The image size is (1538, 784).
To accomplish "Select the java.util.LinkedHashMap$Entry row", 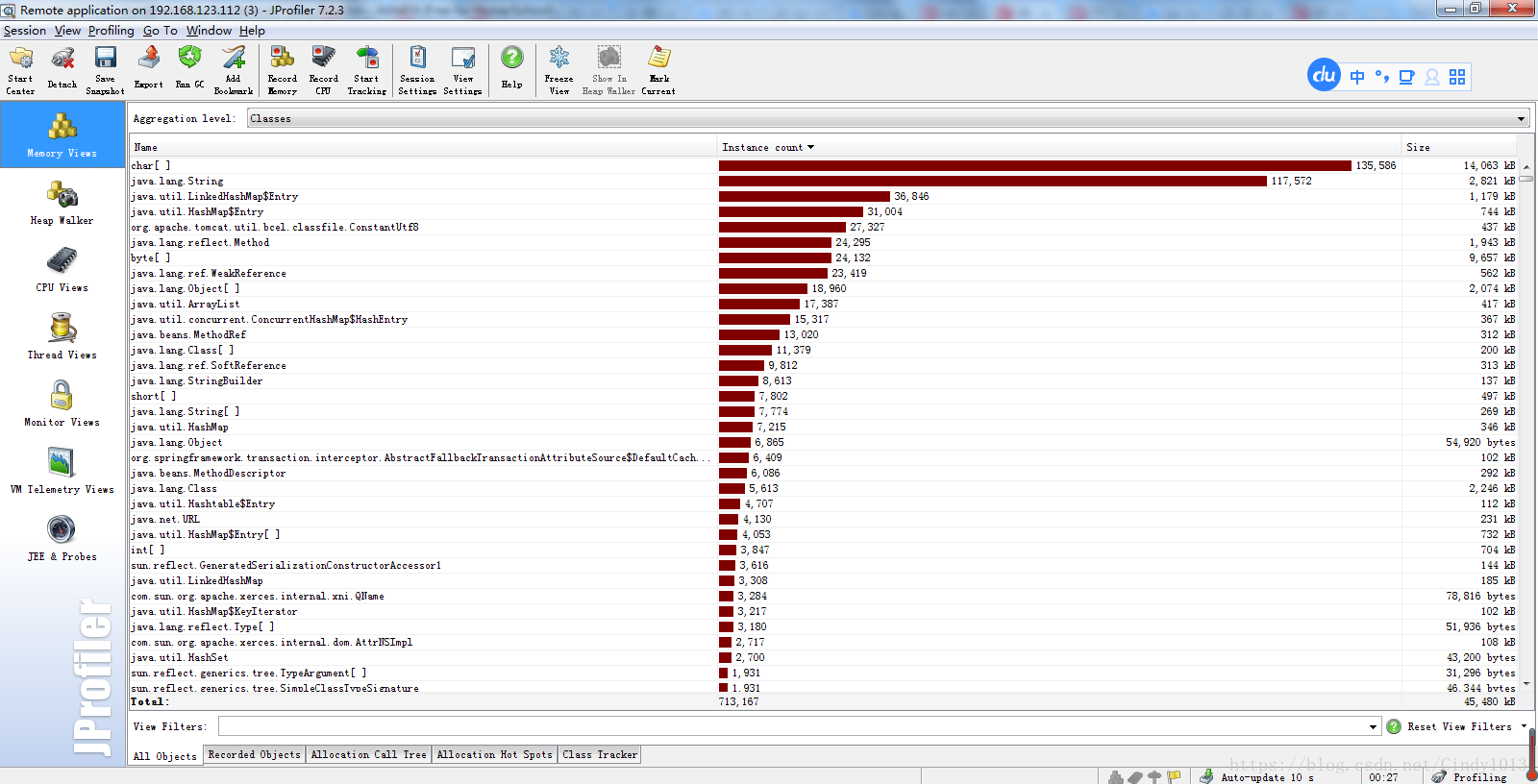I will (823, 196).
